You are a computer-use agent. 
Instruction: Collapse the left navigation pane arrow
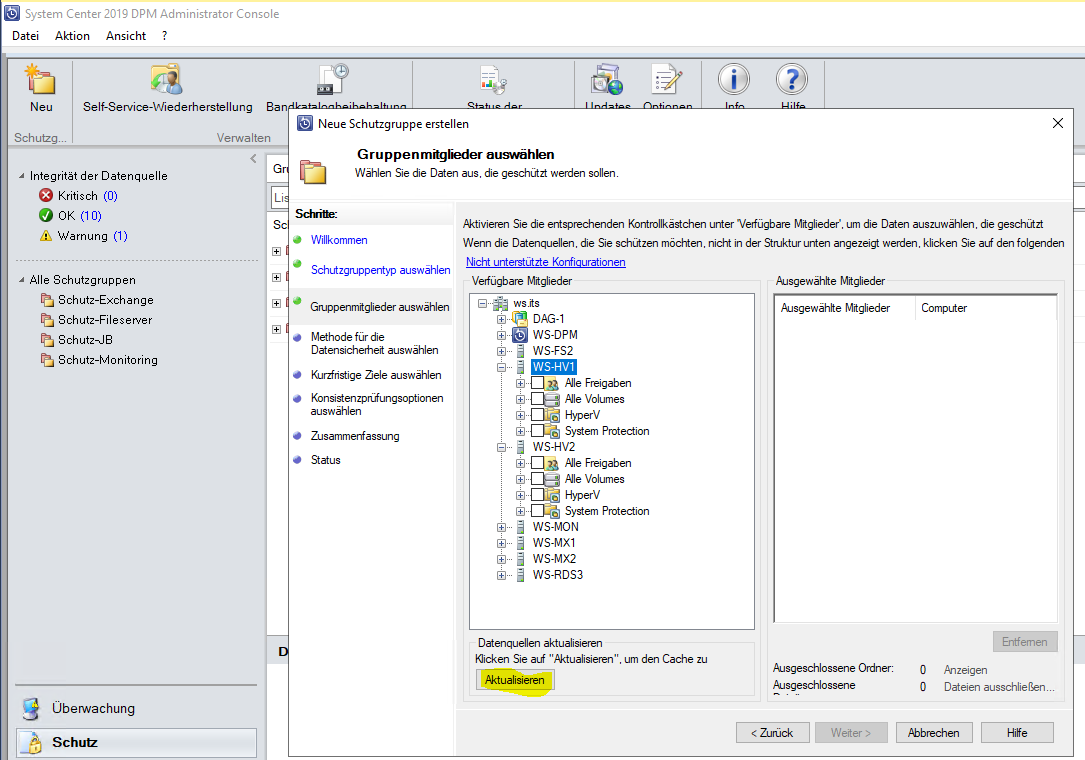(253, 159)
